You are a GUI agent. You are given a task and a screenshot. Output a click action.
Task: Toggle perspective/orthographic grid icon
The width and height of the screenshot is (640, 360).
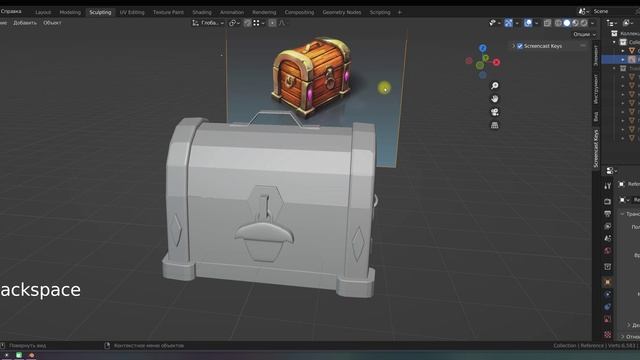[495, 125]
